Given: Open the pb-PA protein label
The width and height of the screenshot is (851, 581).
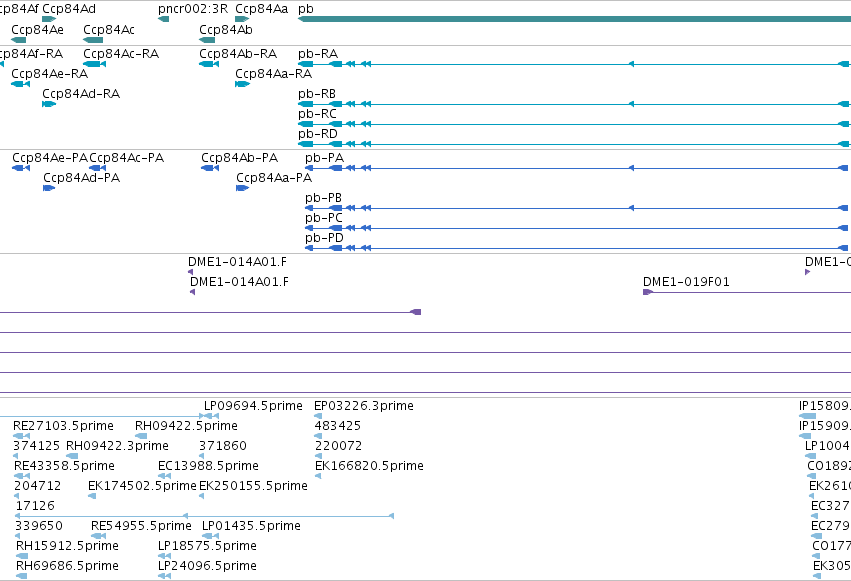Looking at the screenshot, I should (325, 158).
